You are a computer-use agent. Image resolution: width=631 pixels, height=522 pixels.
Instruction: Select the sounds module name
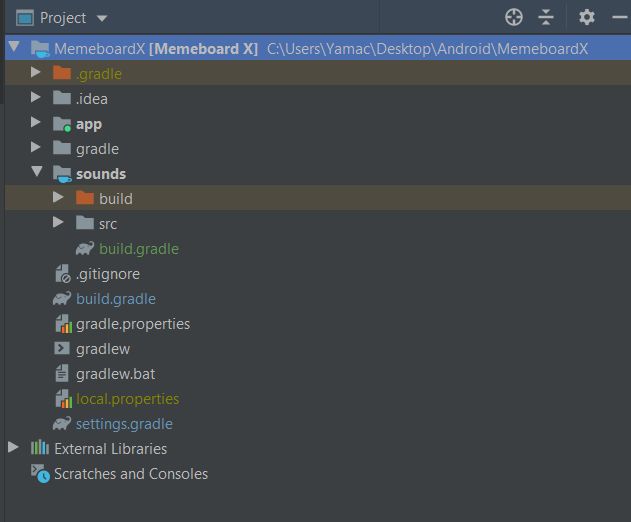coord(101,174)
